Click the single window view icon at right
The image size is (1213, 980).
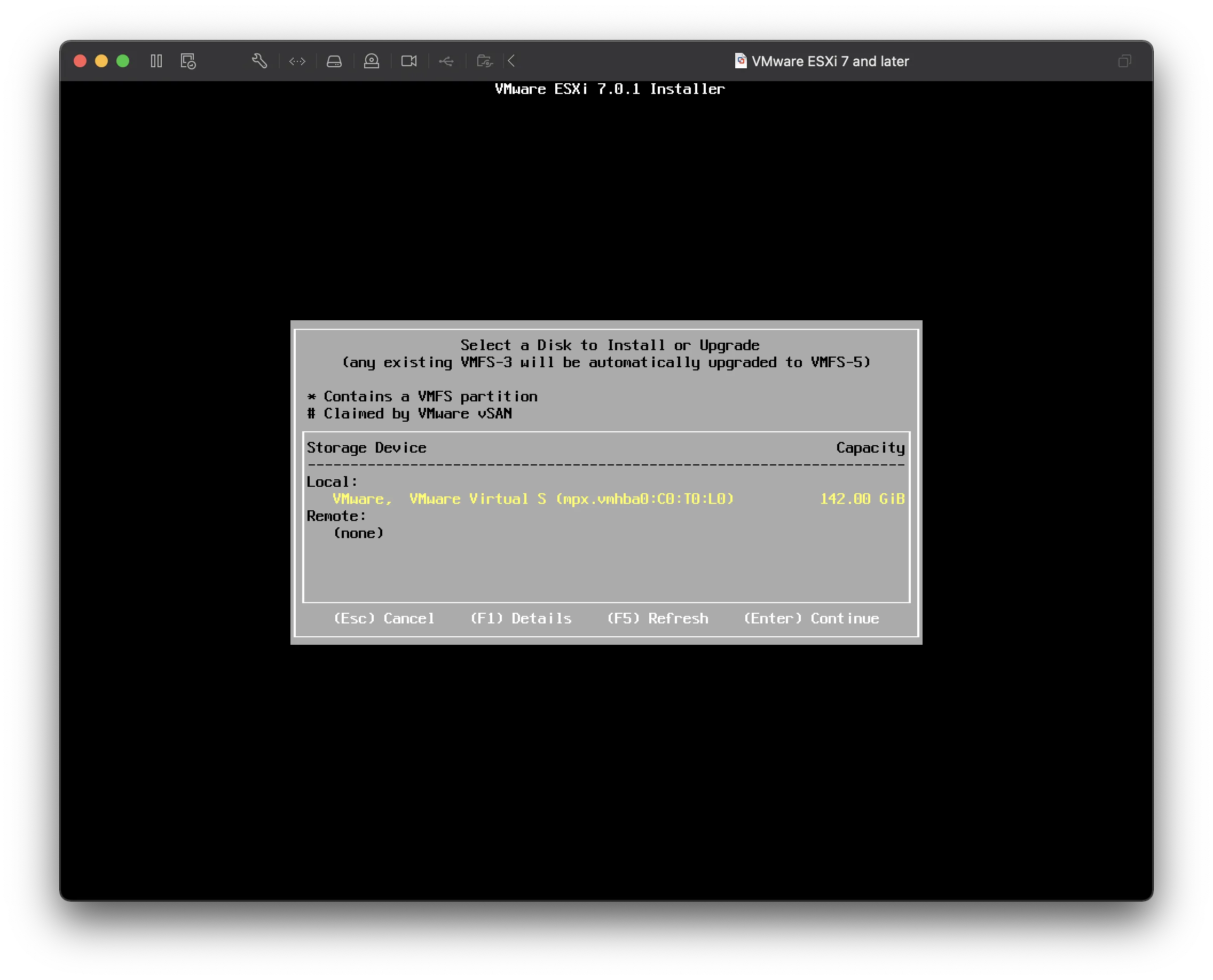[1124, 61]
